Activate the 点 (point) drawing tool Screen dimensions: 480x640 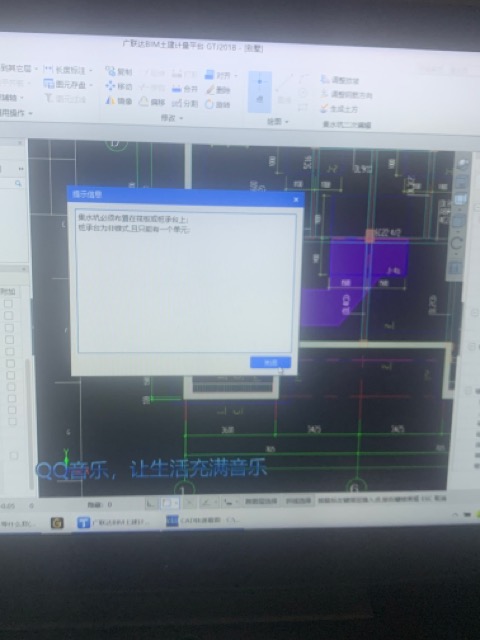pyautogui.click(x=260, y=92)
